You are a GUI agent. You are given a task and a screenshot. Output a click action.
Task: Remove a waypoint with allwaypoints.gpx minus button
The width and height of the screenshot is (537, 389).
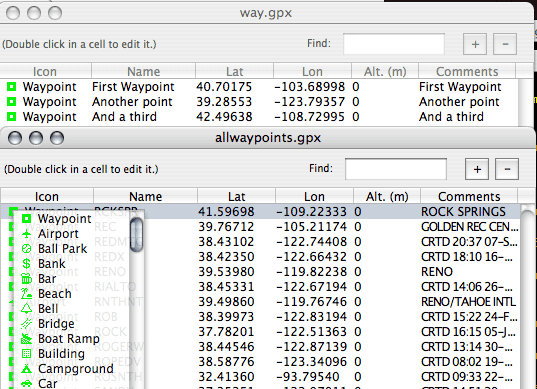click(507, 169)
